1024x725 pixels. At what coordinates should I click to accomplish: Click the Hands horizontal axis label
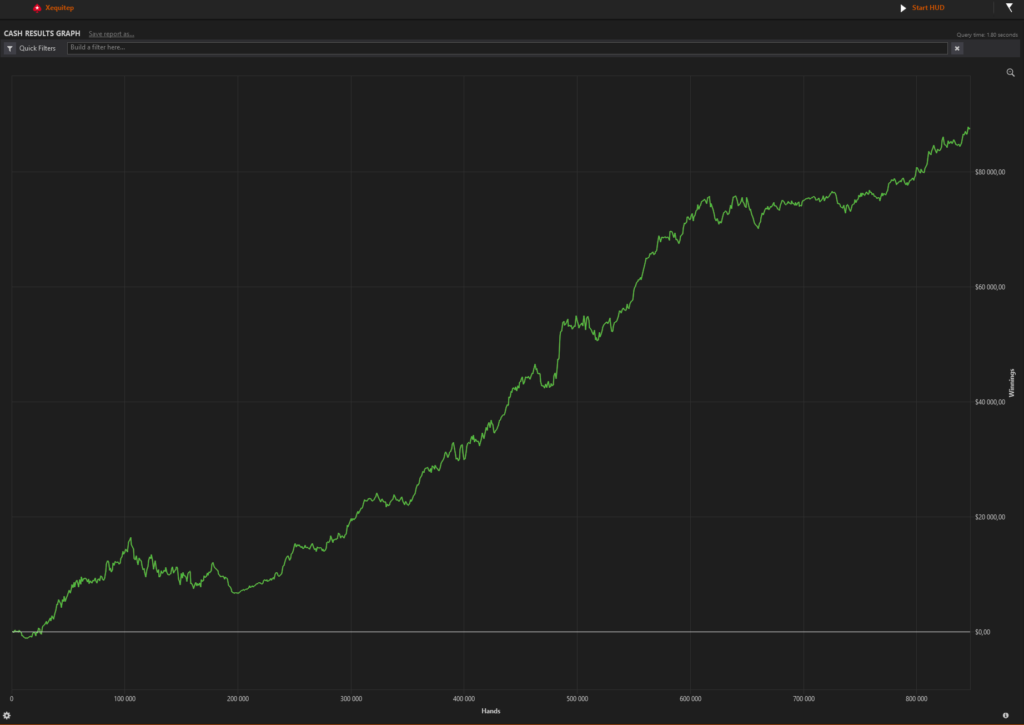coord(490,710)
